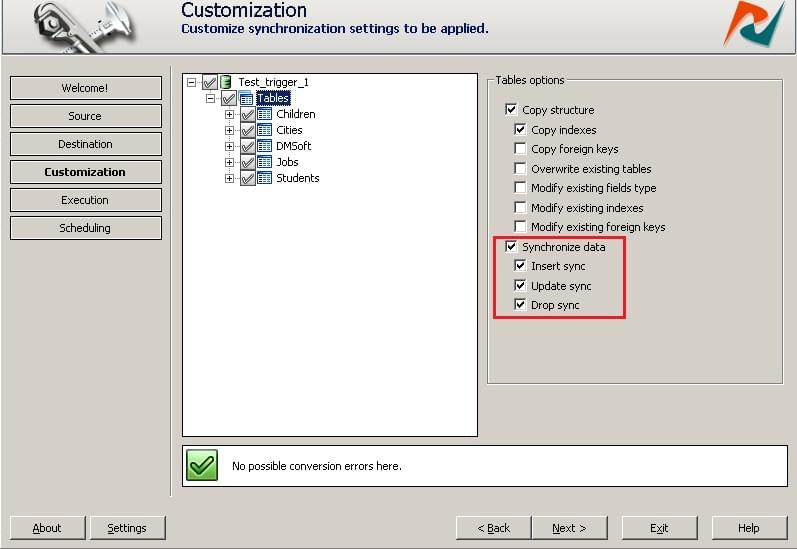This screenshot has width=797, height=549.
Task: Select the highlighted Tables label
Action: point(273,98)
